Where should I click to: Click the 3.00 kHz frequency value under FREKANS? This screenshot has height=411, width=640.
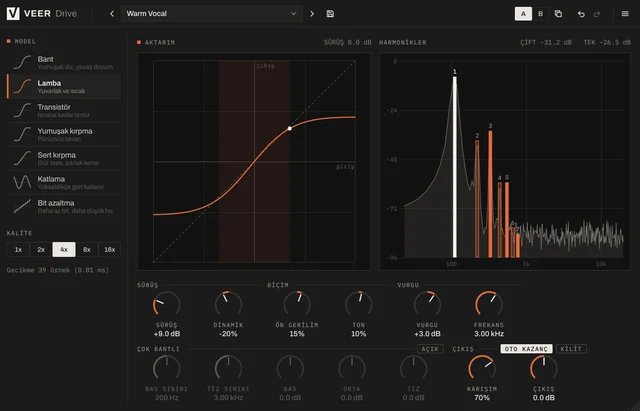(489, 334)
